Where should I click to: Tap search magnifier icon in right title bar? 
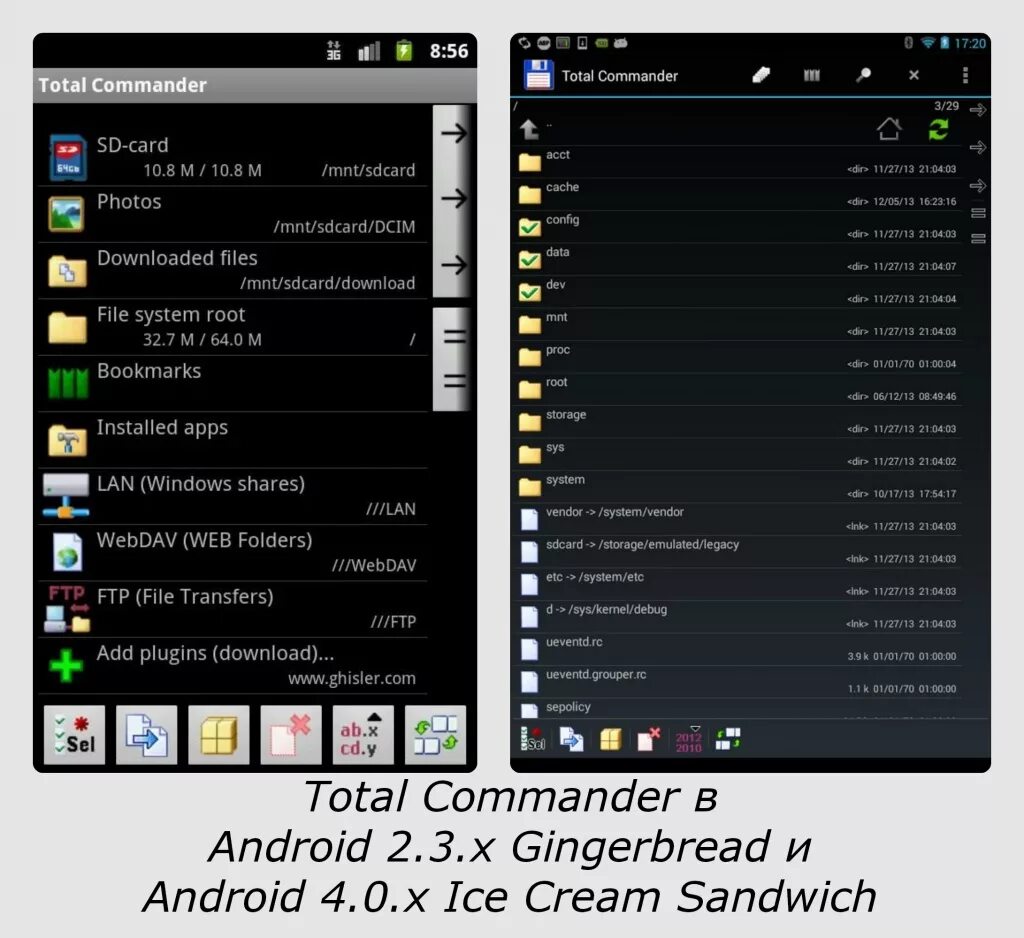click(863, 75)
